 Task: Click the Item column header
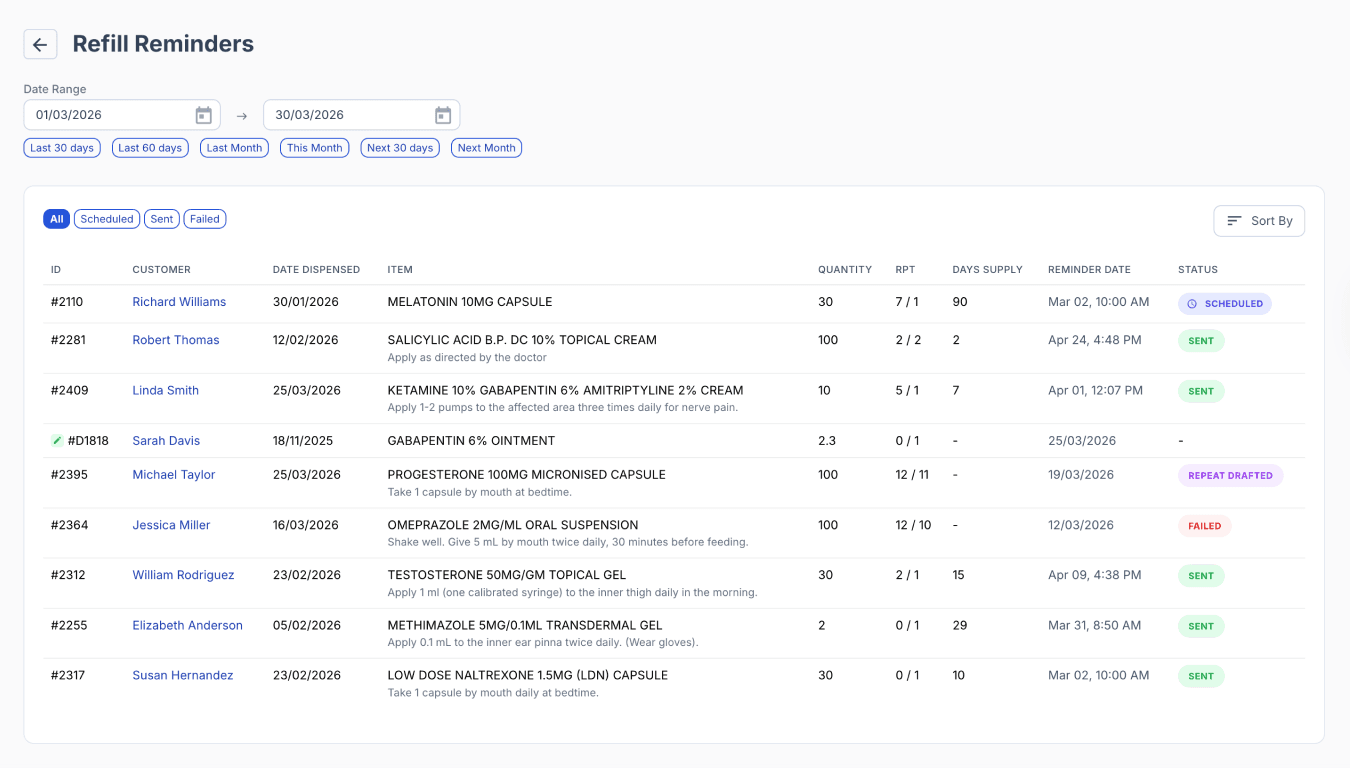coord(400,270)
